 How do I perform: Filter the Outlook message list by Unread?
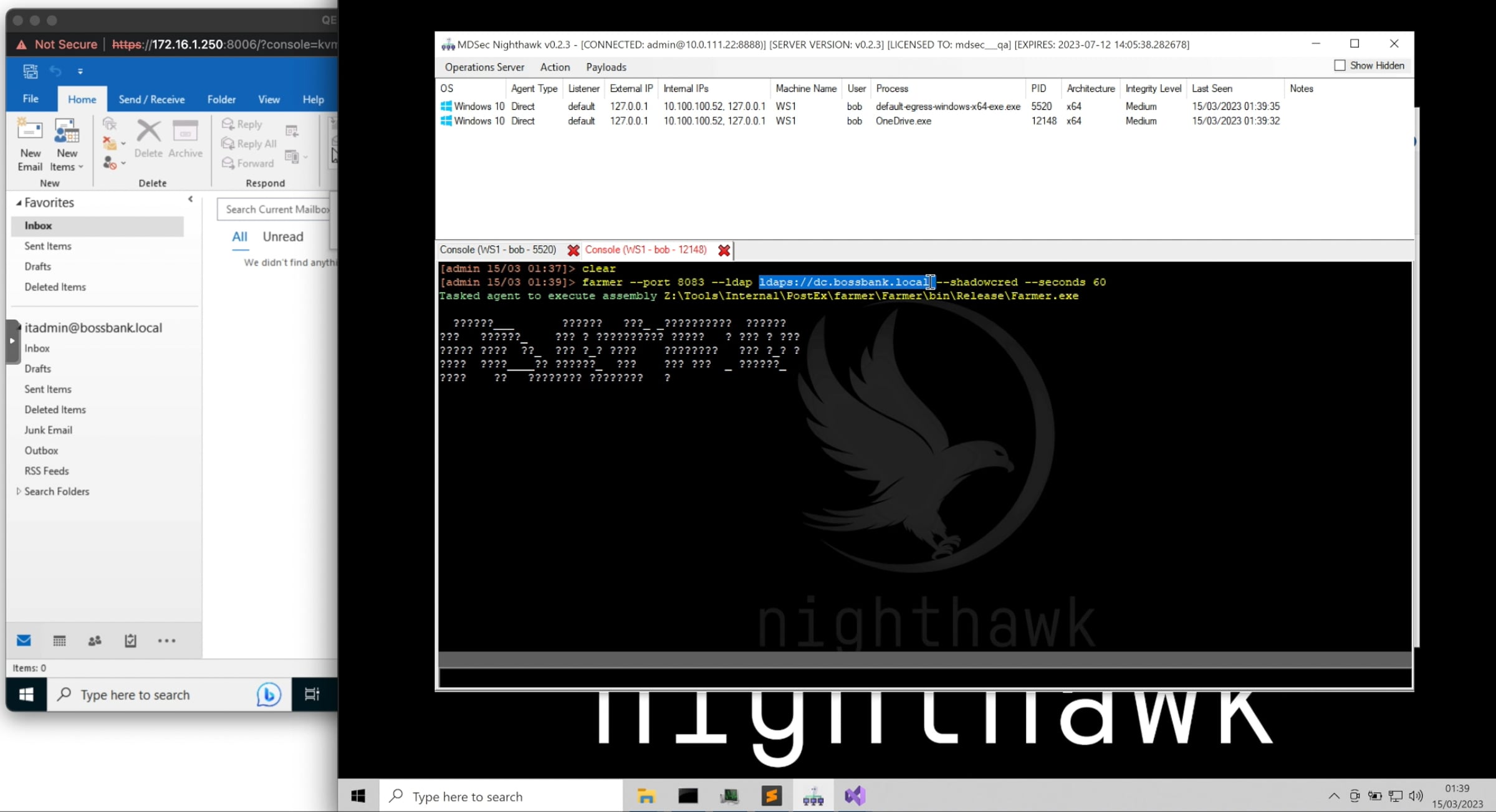[x=283, y=237]
